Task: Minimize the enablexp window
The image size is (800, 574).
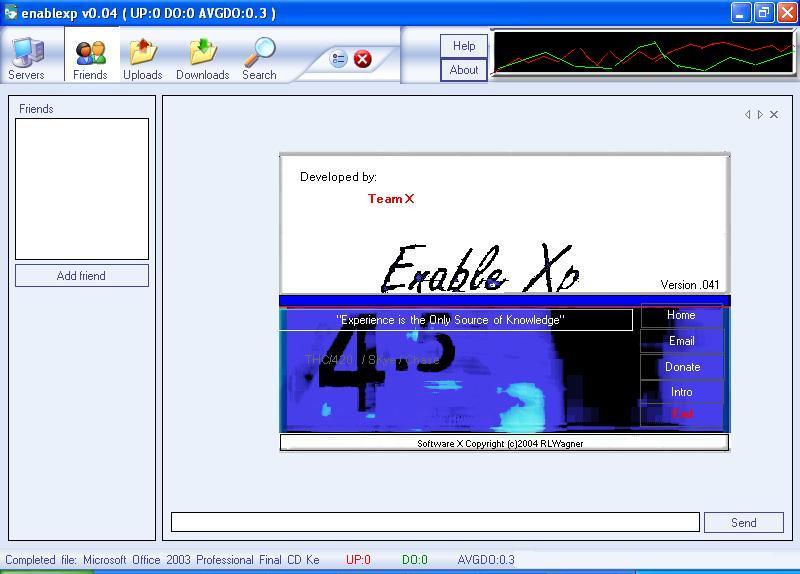Action: coord(740,13)
